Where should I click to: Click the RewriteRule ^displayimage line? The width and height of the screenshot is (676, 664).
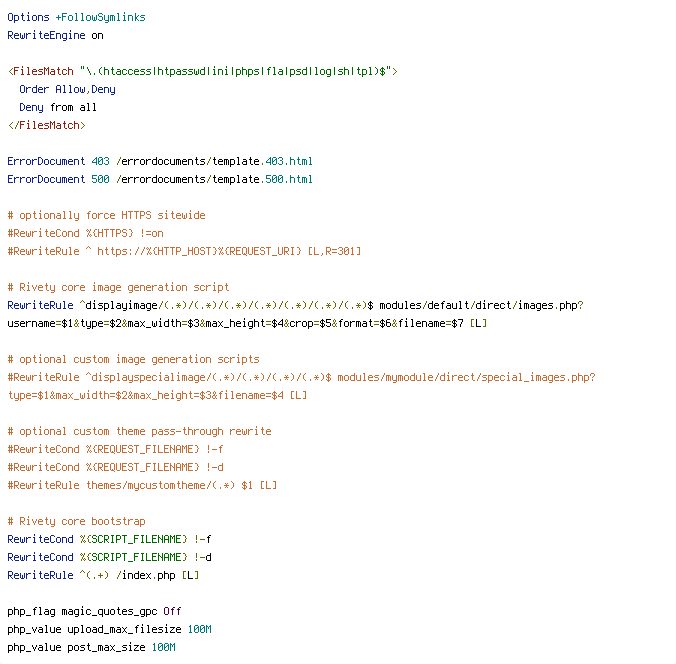tap(295, 305)
